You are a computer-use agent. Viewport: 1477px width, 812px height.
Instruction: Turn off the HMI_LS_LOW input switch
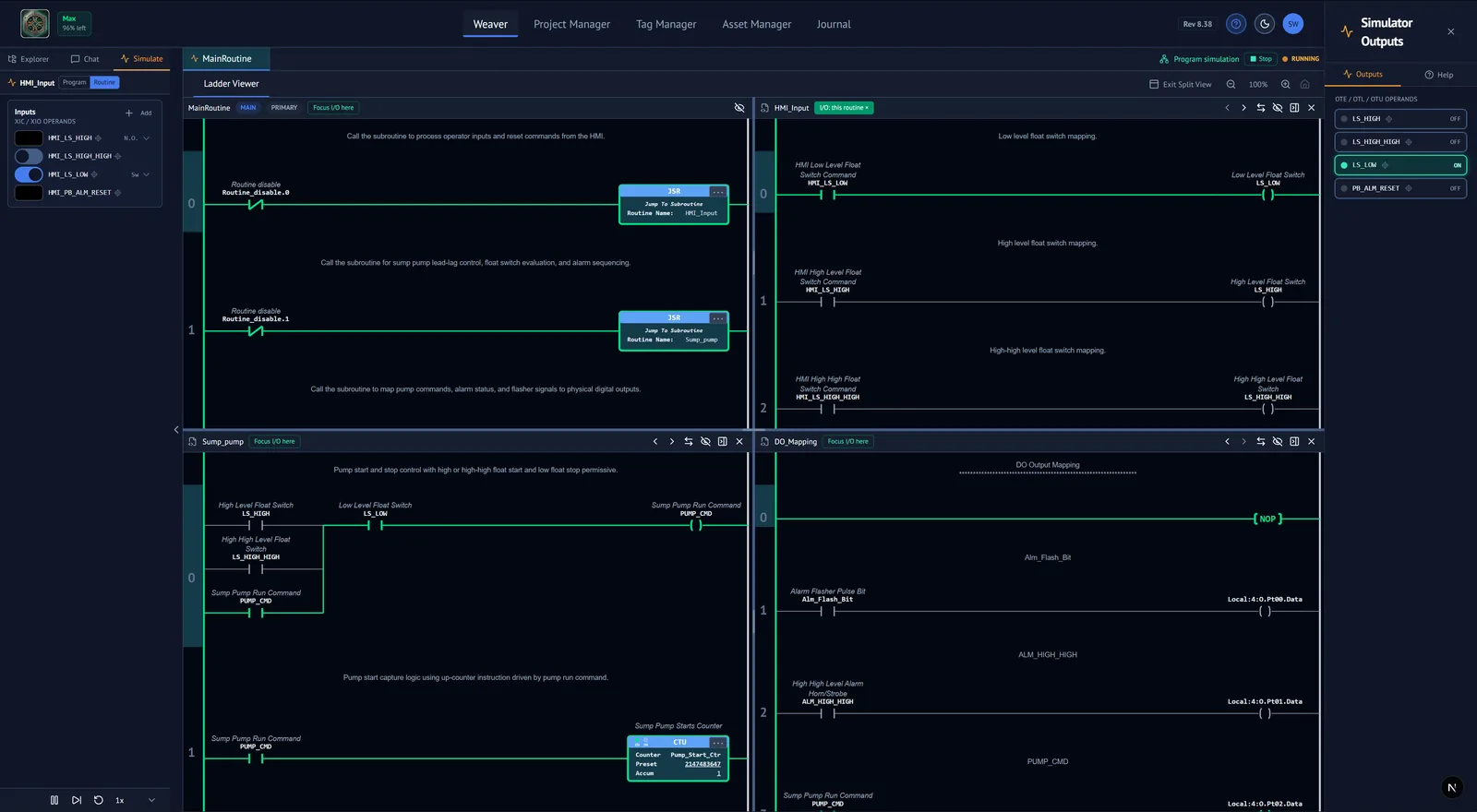tap(29, 174)
